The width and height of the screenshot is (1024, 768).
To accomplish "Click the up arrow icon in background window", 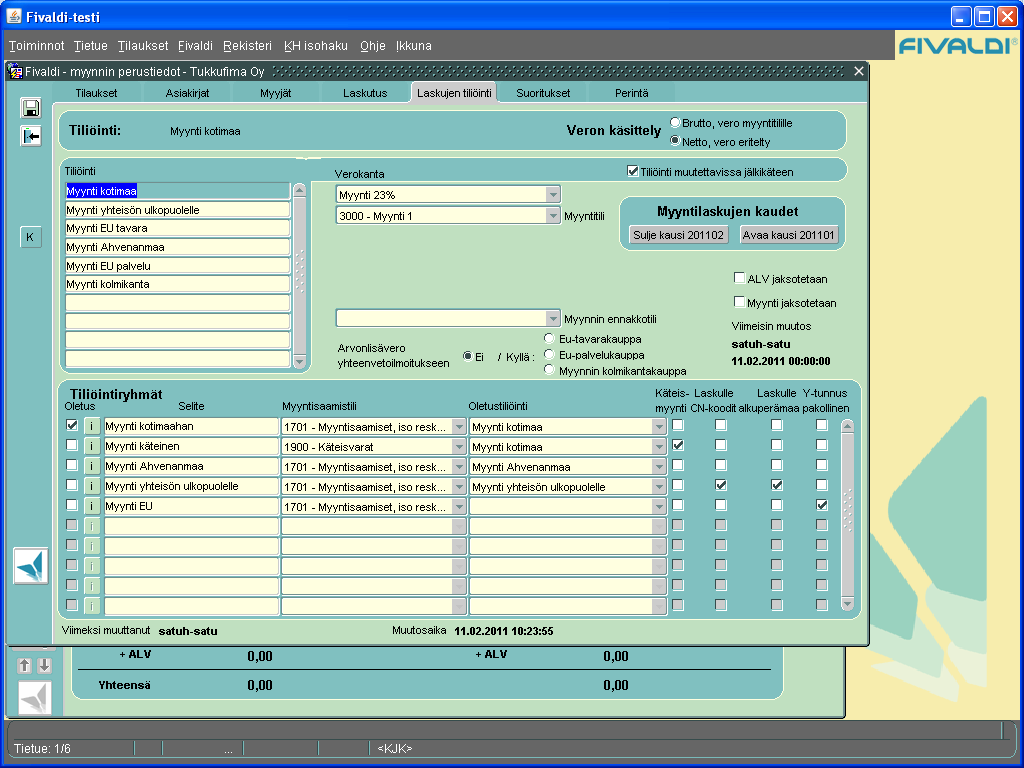I will (24, 665).
